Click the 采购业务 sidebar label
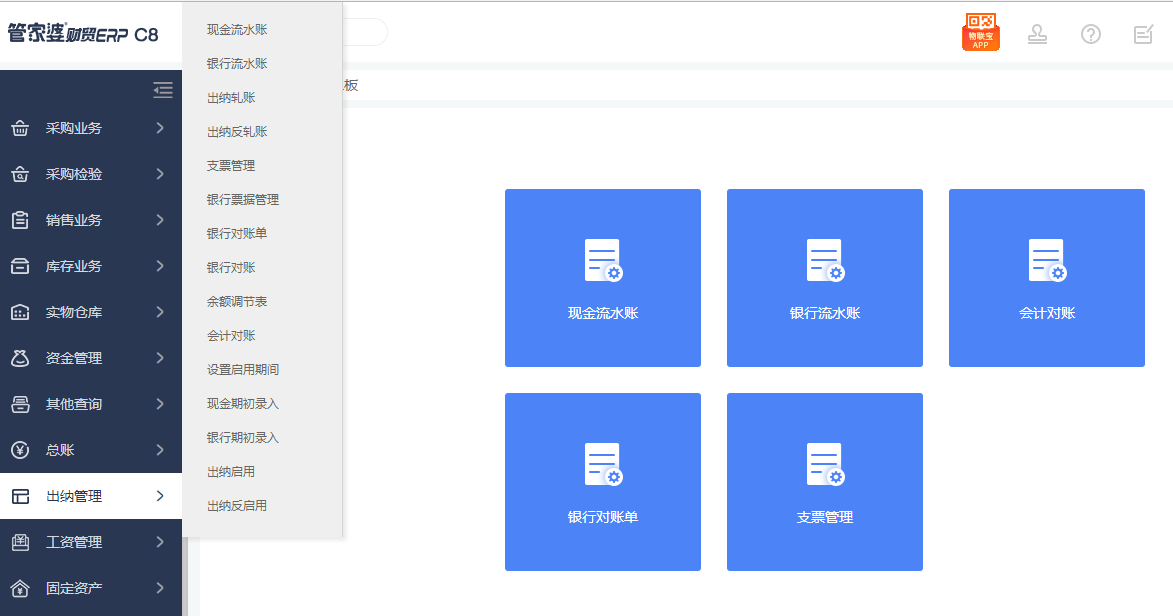1173x616 pixels. (x=73, y=128)
